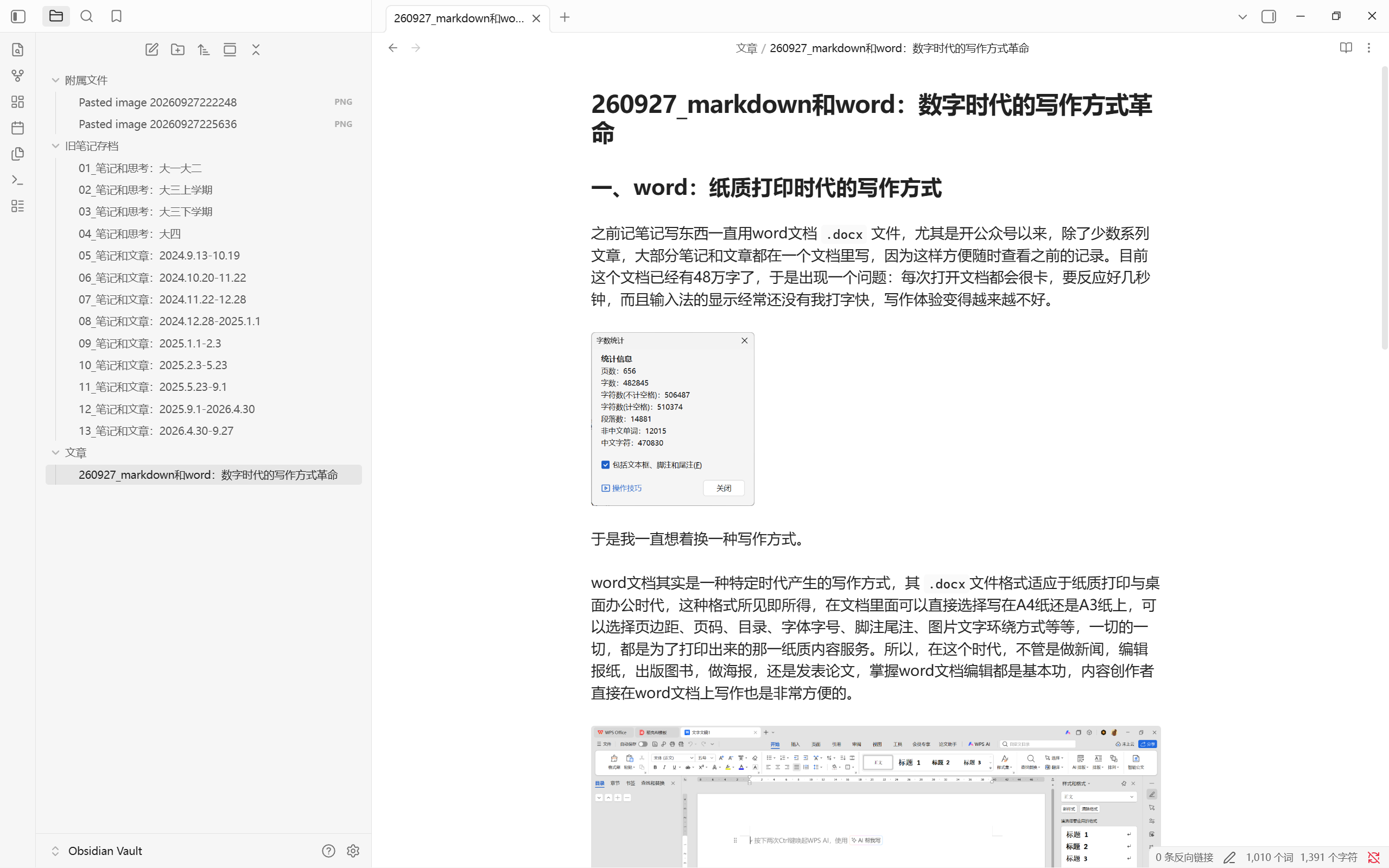Image resolution: width=1389 pixels, height=868 pixels.
Task: Open note 13_笔记和文章：2026.4.30-9.27
Action: pos(204,430)
